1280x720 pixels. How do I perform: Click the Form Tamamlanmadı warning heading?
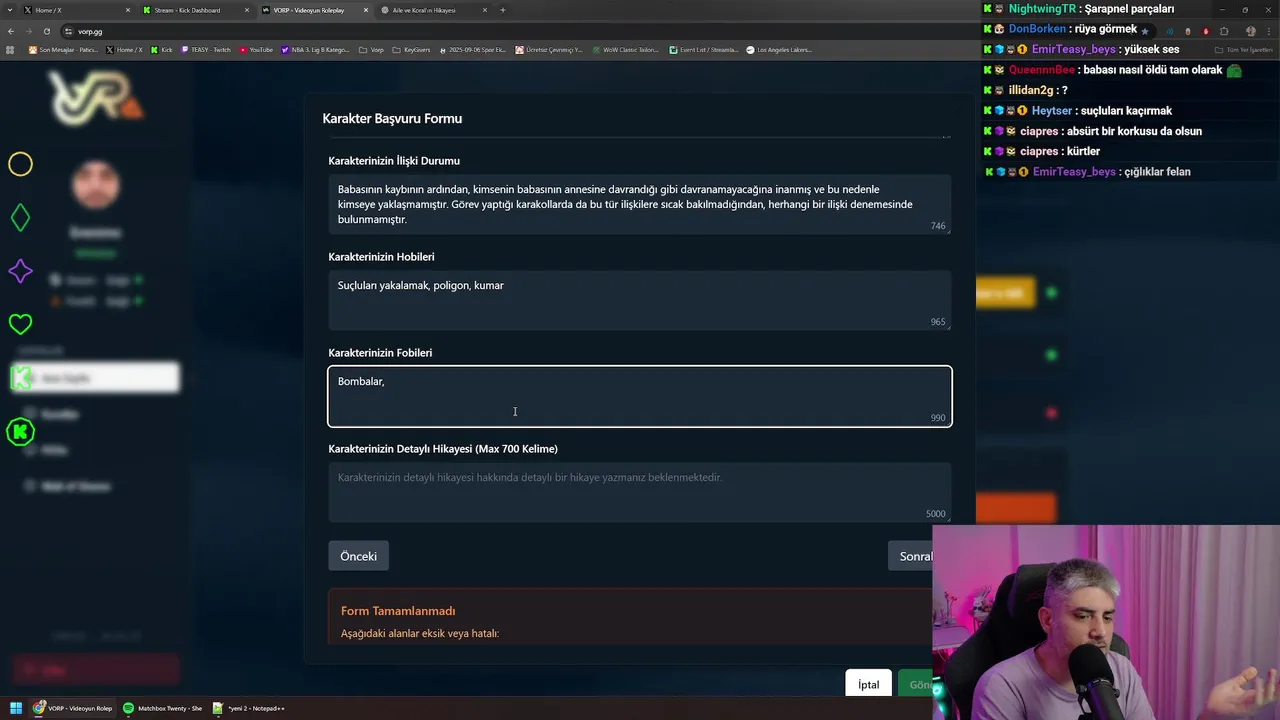point(398,611)
